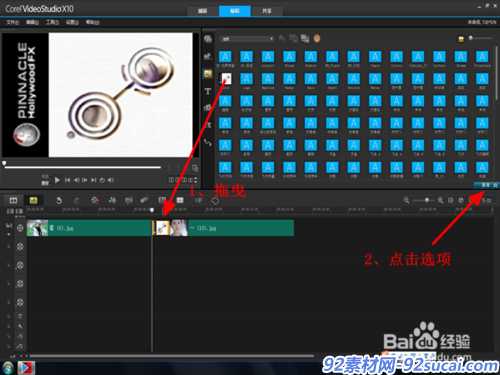500x375 pixels.
Task: Play the preview clip
Action: pos(57,180)
